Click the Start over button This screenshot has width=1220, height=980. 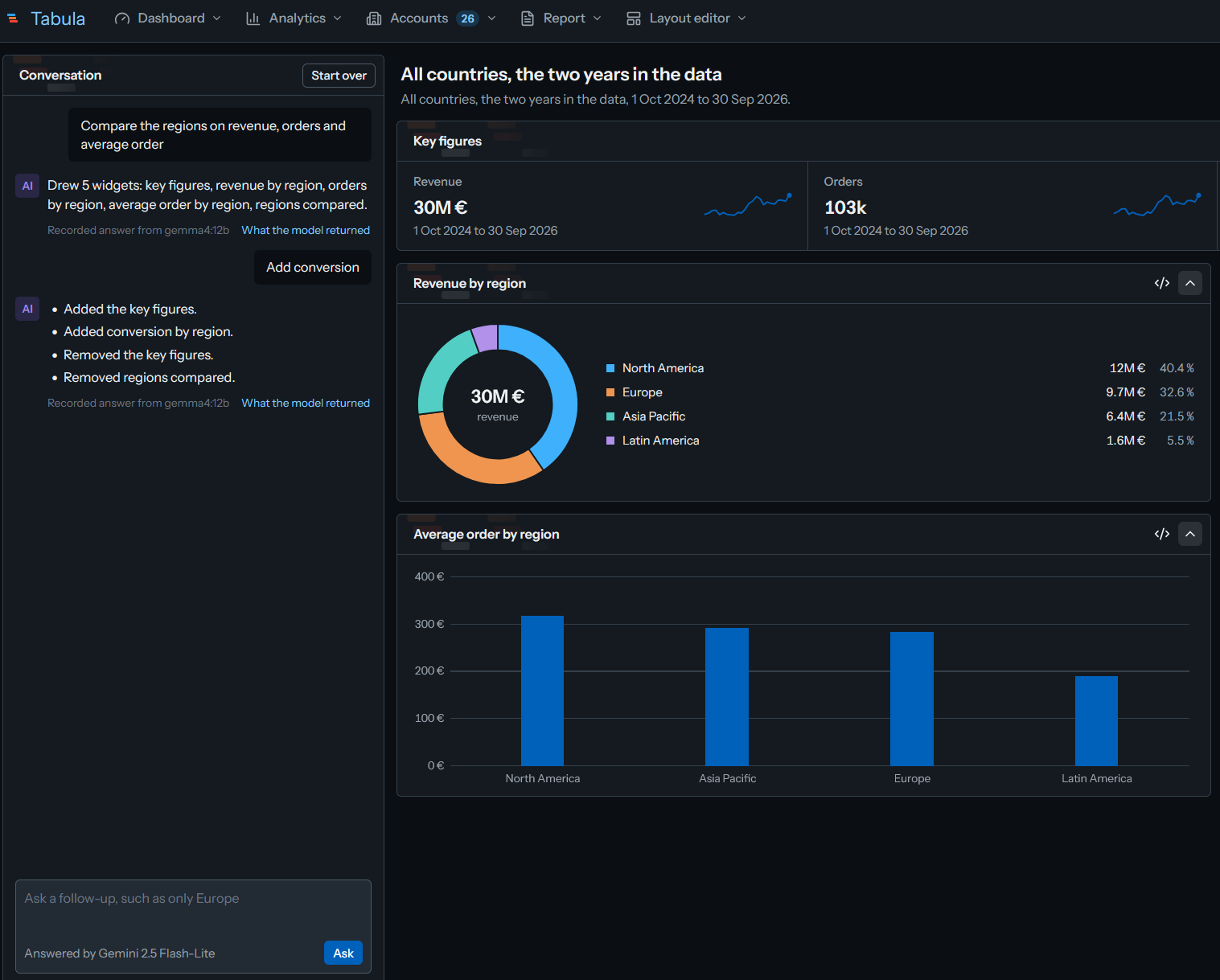tap(339, 76)
